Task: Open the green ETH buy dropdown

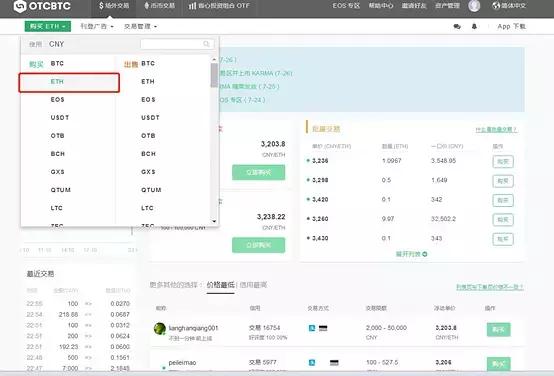Action: coord(48,27)
